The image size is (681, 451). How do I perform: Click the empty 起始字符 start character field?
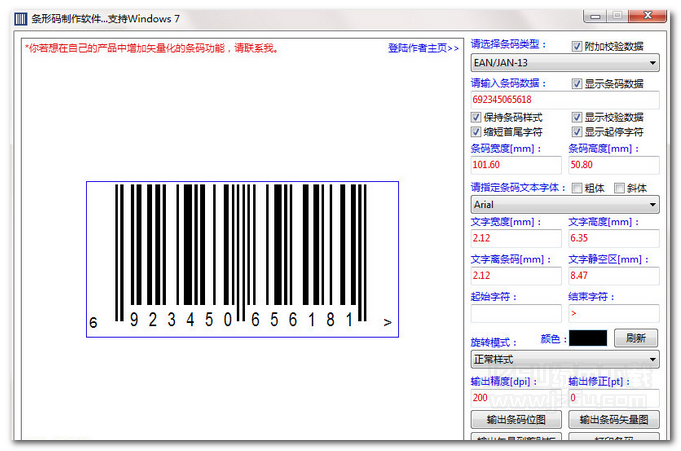coord(516,313)
